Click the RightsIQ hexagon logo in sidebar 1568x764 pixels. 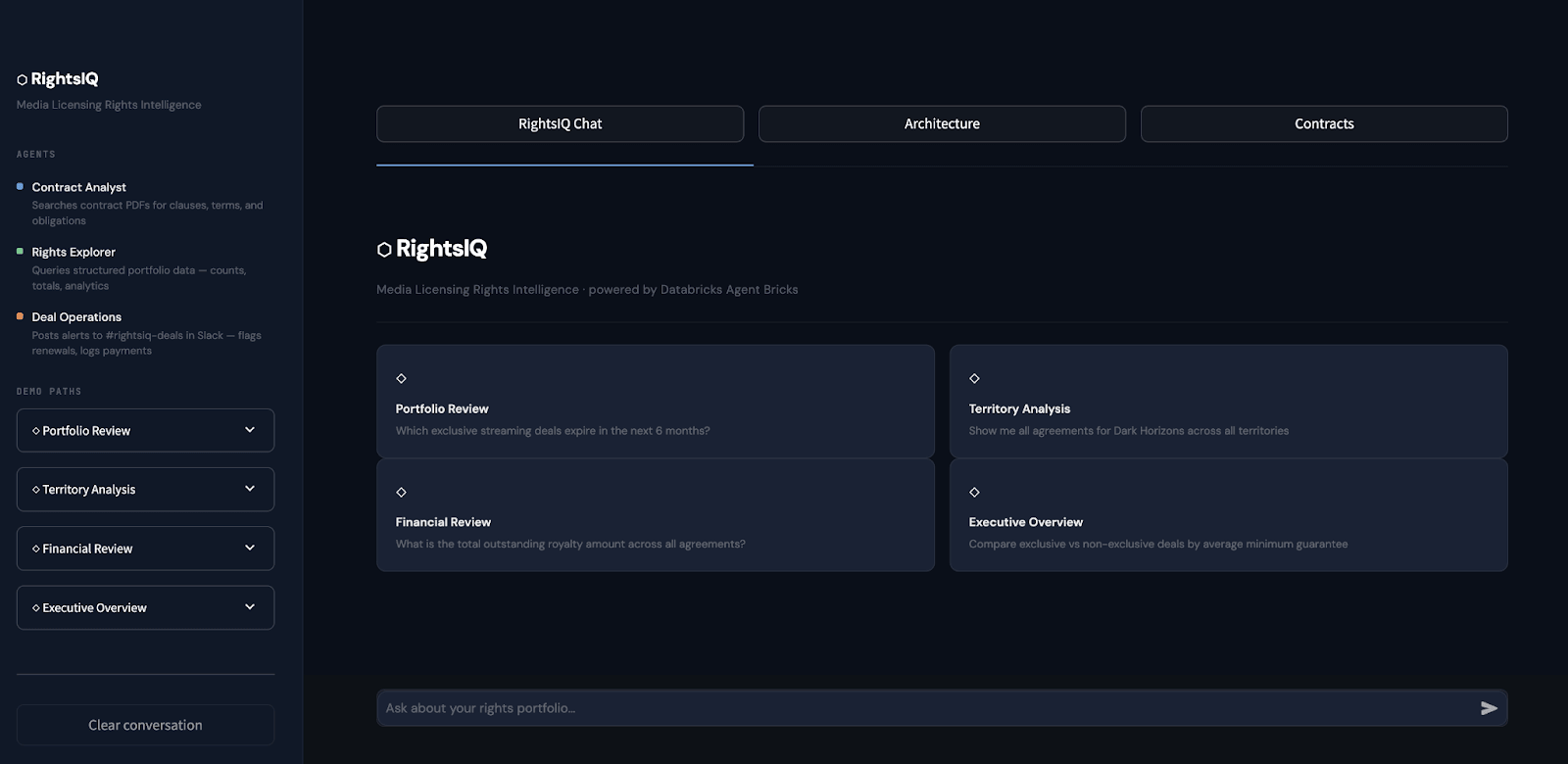(x=23, y=79)
